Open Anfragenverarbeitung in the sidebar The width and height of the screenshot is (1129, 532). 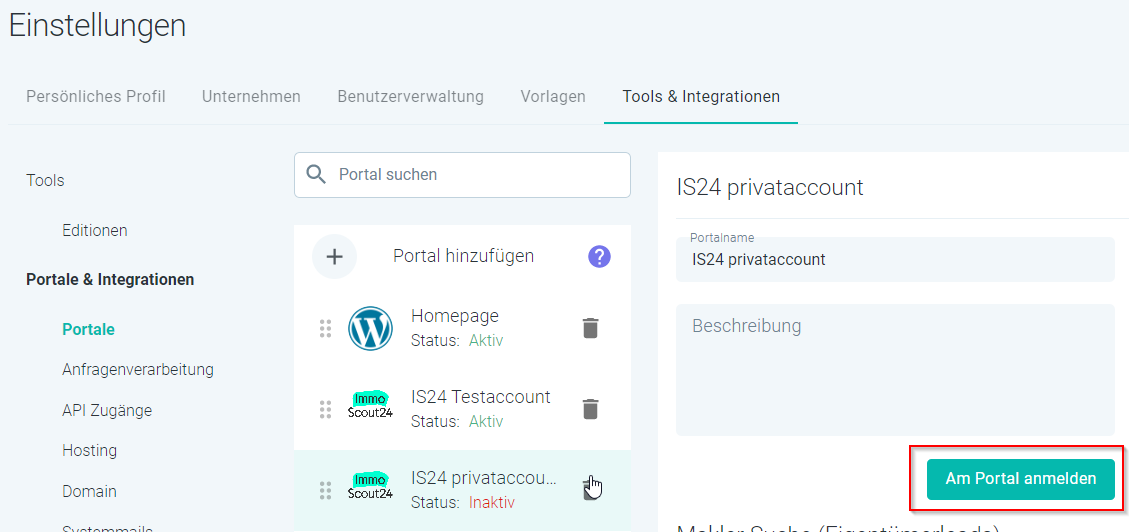click(138, 369)
